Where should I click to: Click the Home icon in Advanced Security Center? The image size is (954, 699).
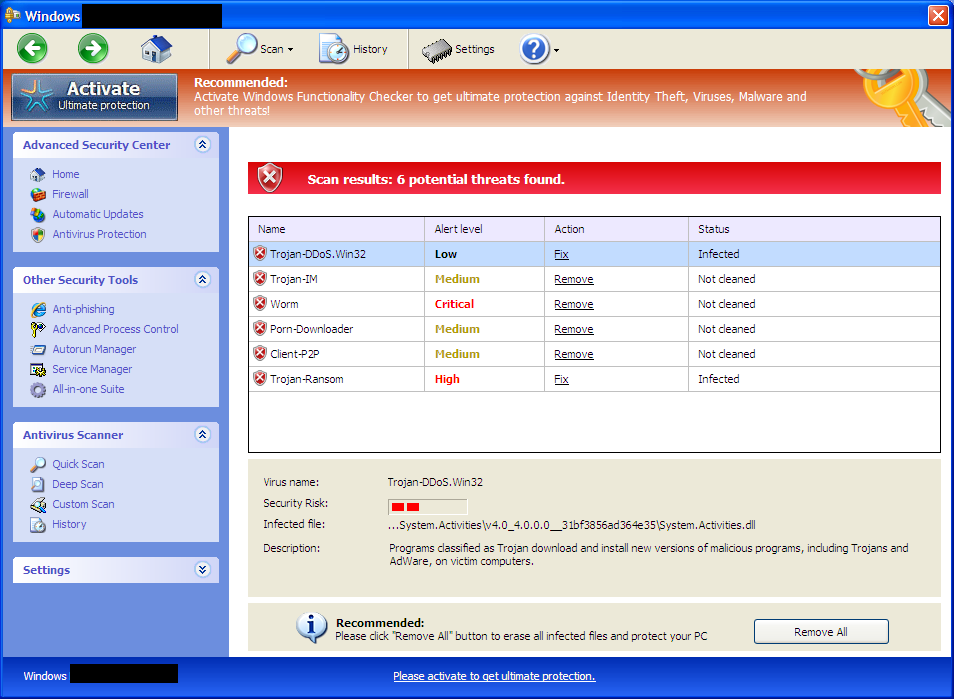click(38, 175)
